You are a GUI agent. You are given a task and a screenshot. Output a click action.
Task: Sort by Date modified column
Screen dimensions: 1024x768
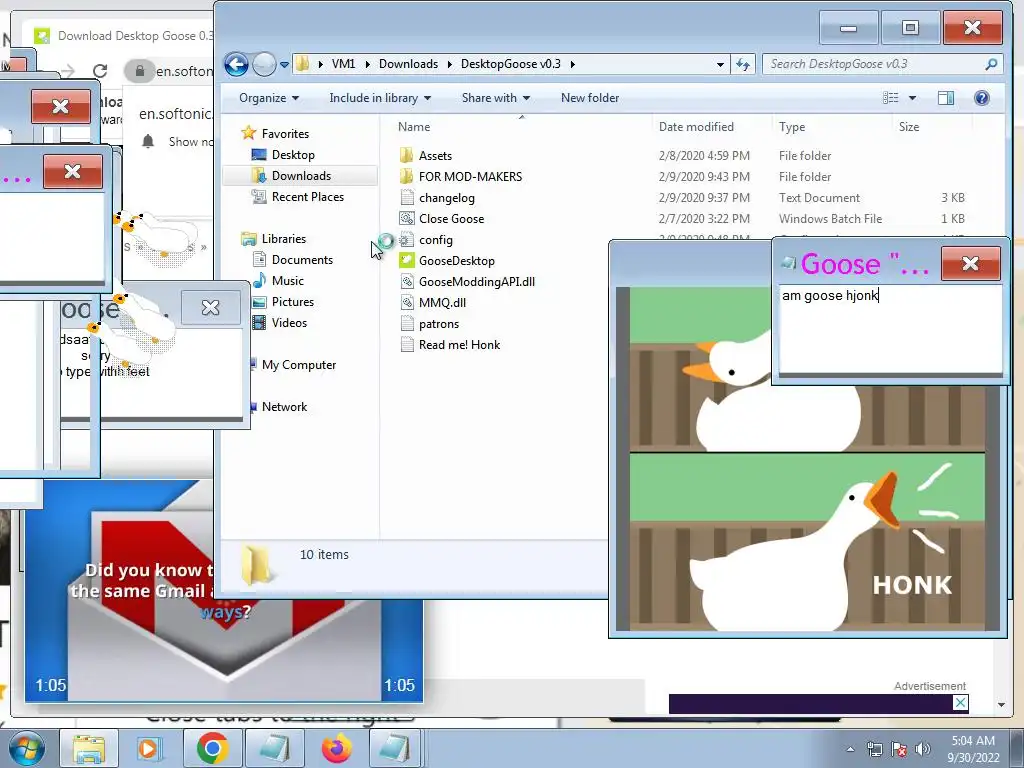(x=696, y=127)
